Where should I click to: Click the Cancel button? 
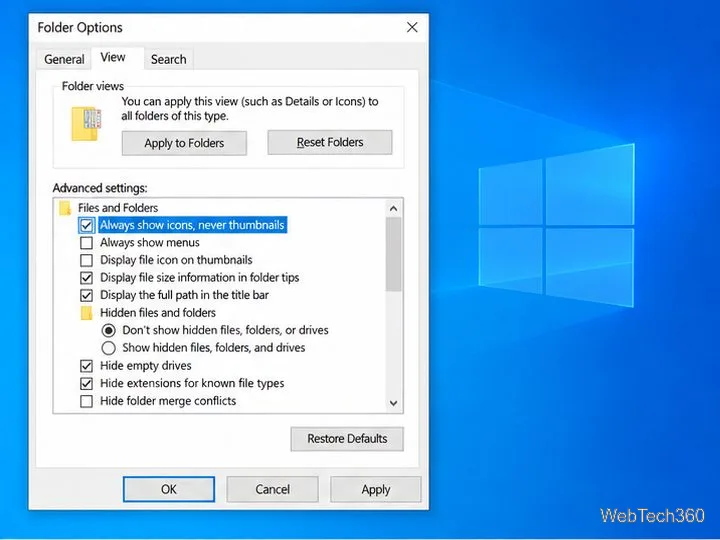(x=272, y=489)
